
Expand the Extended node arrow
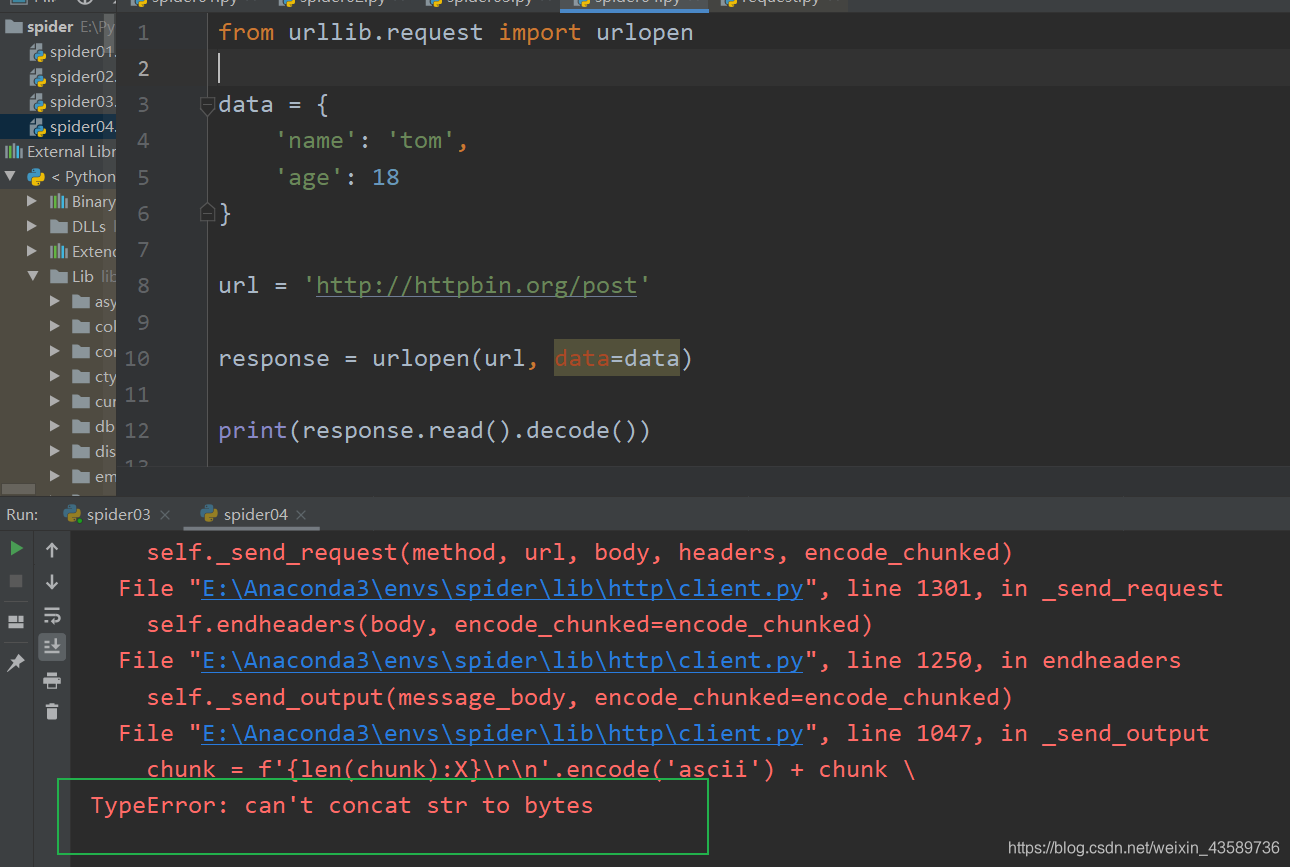(x=33, y=252)
